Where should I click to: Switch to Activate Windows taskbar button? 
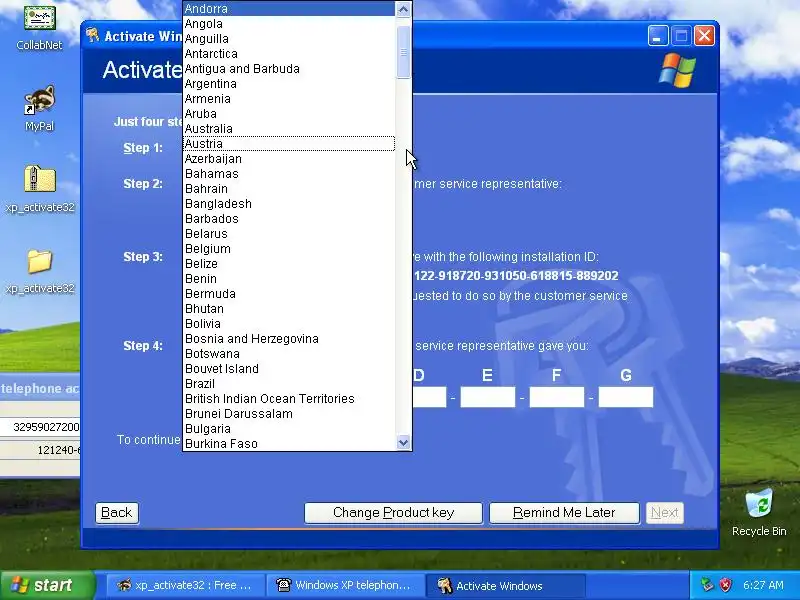click(x=505, y=585)
